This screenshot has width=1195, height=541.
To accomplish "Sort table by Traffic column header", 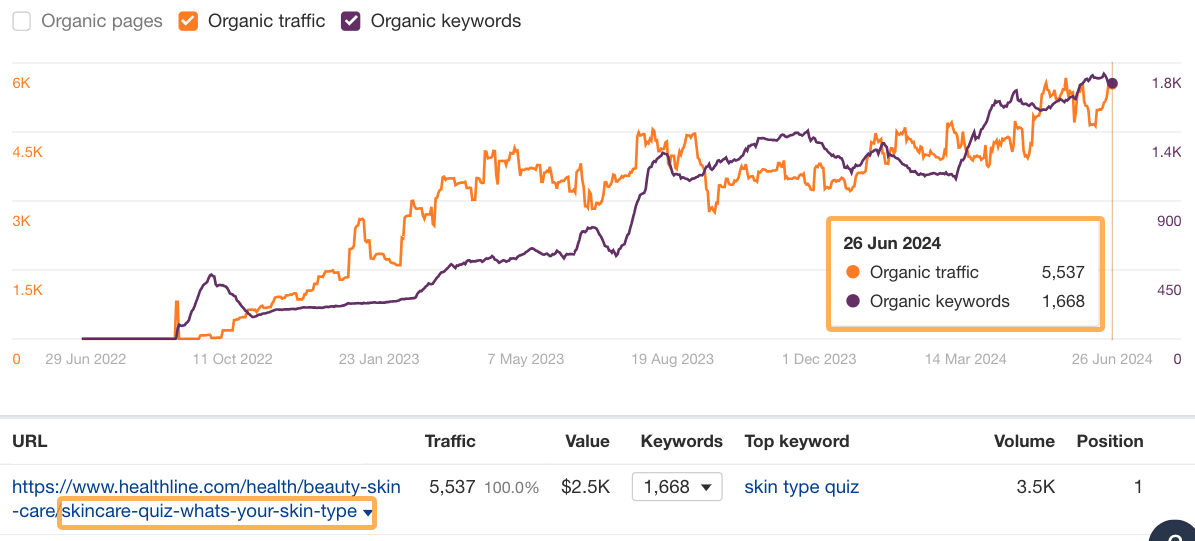I will pos(450,441).
